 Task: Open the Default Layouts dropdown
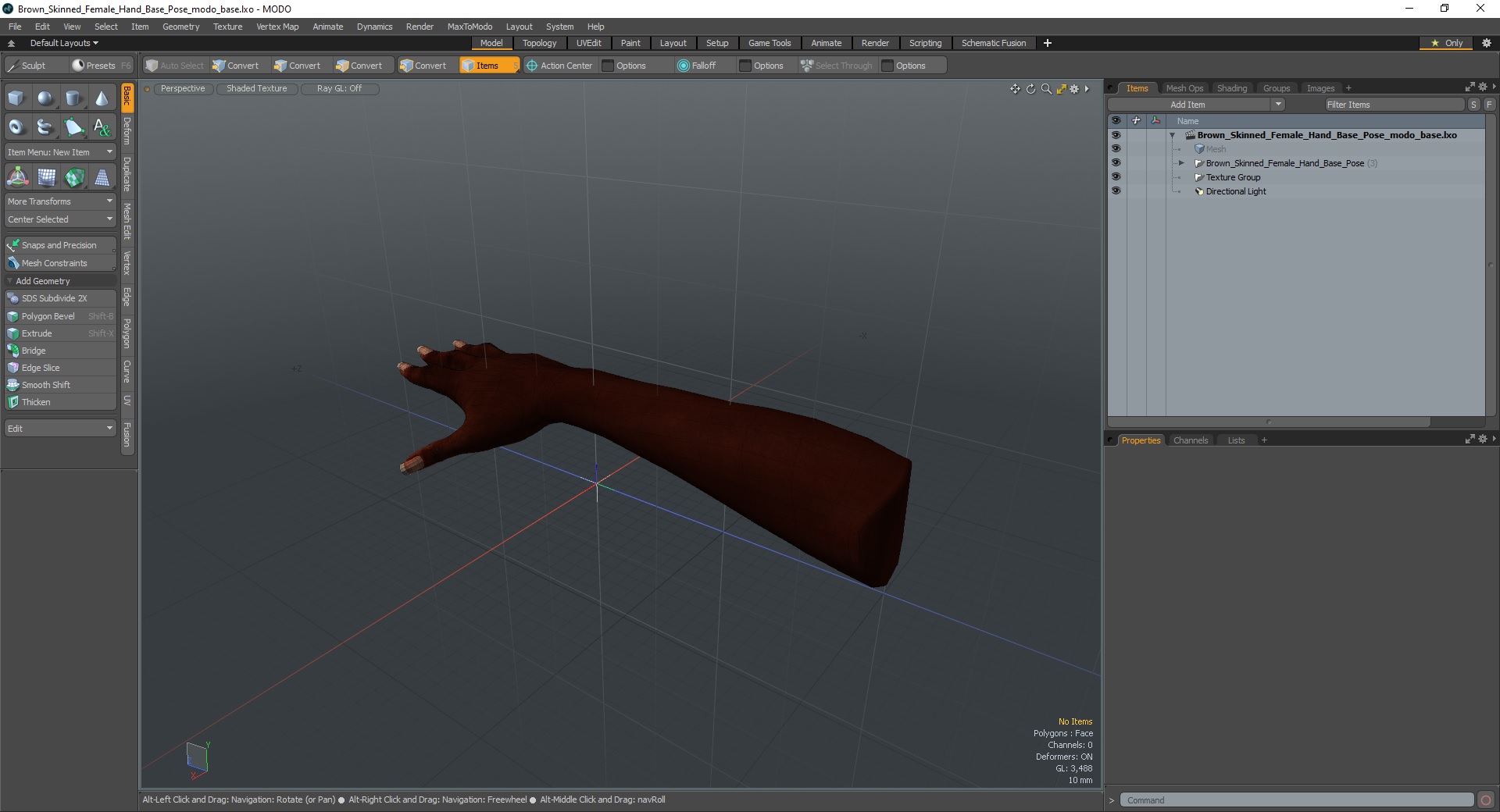tap(64, 43)
